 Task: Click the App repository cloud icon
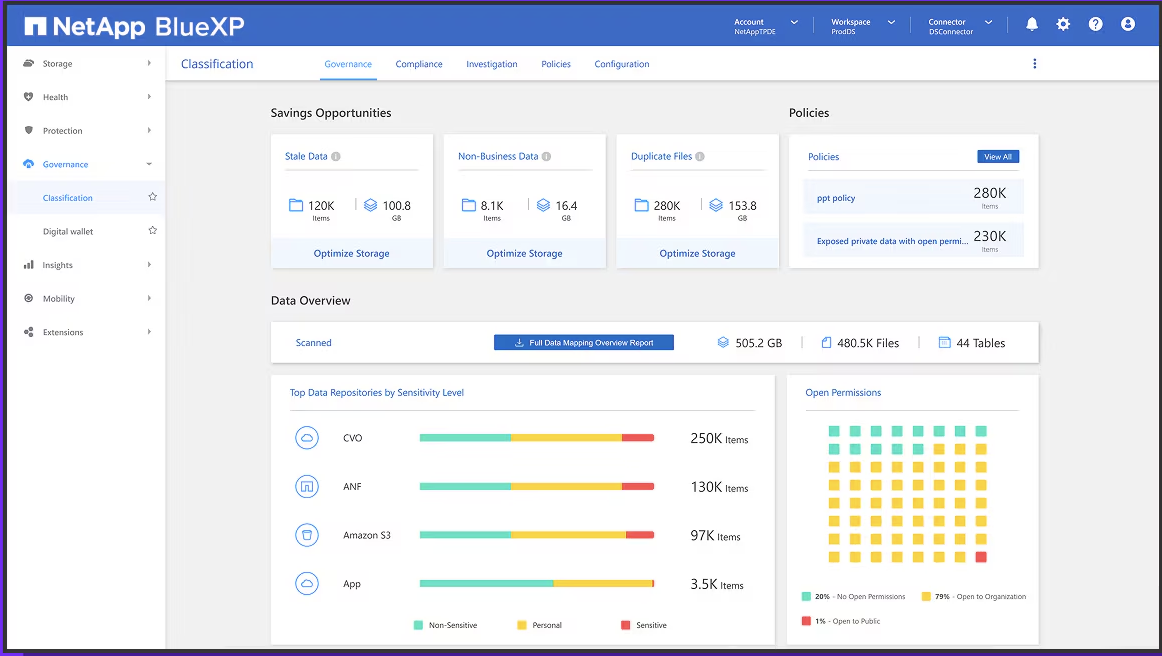tap(307, 583)
